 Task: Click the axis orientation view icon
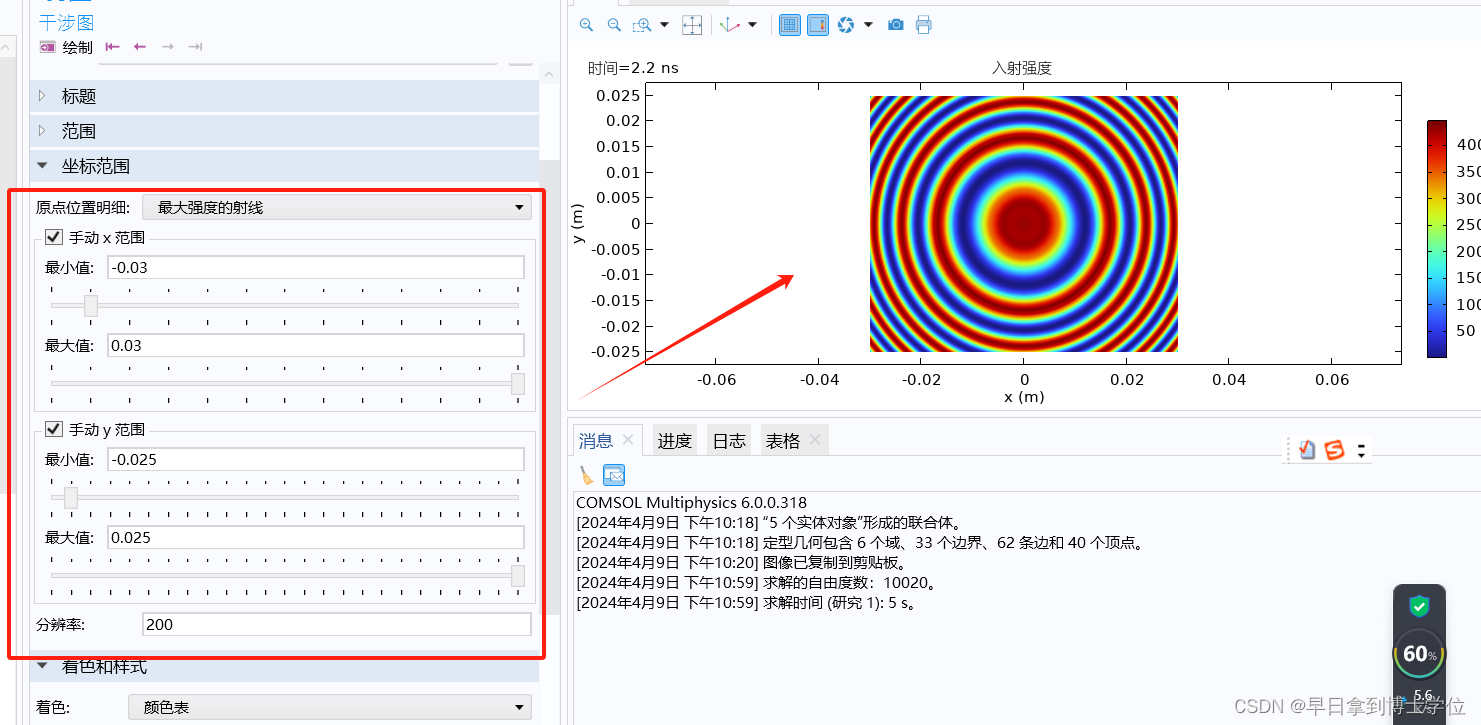pos(730,25)
